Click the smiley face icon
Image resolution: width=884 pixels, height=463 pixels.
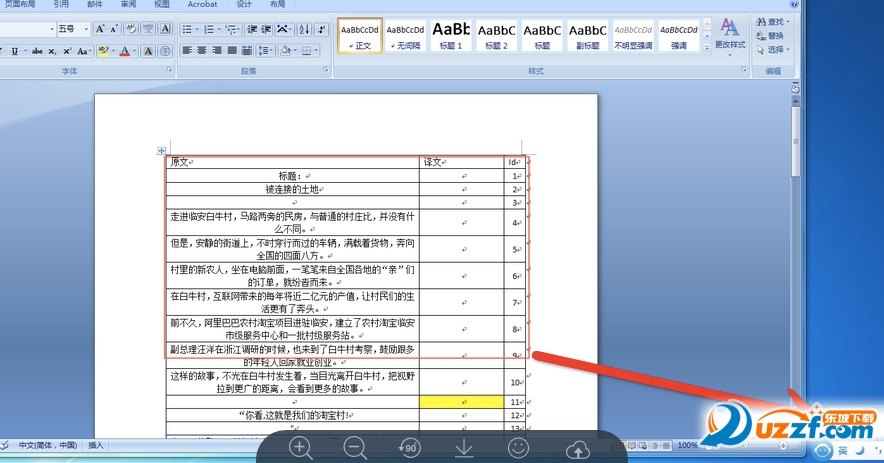coord(518,448)
